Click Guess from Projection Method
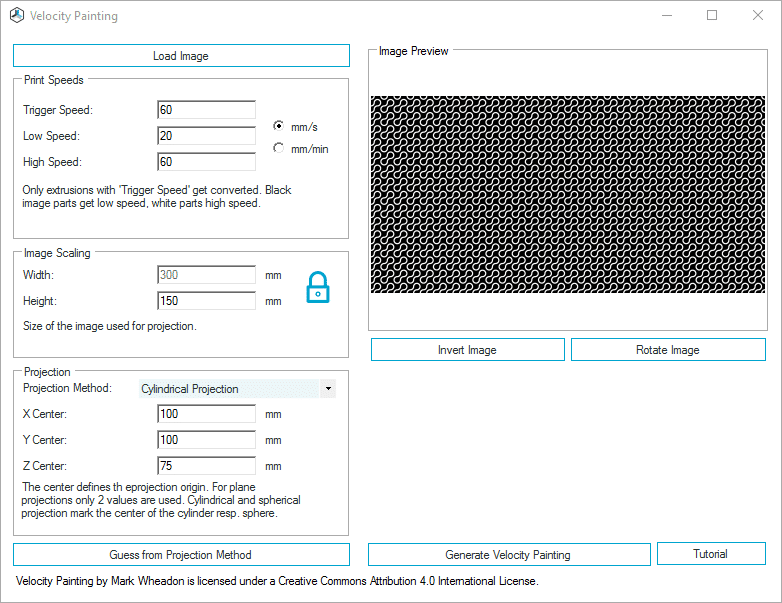The image size is (782, 603). [x=181, y=555]
